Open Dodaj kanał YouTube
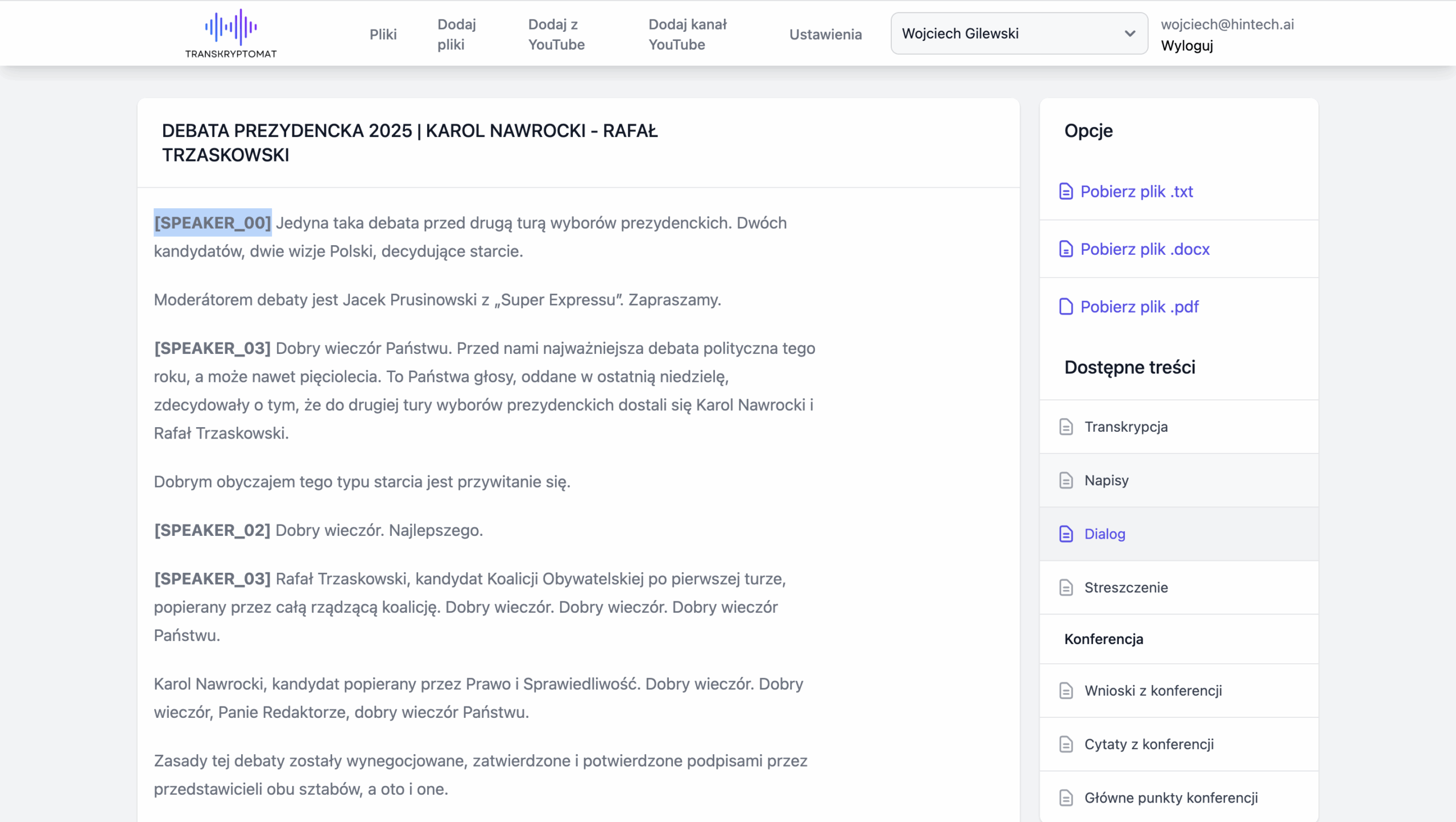 (688, 34)
